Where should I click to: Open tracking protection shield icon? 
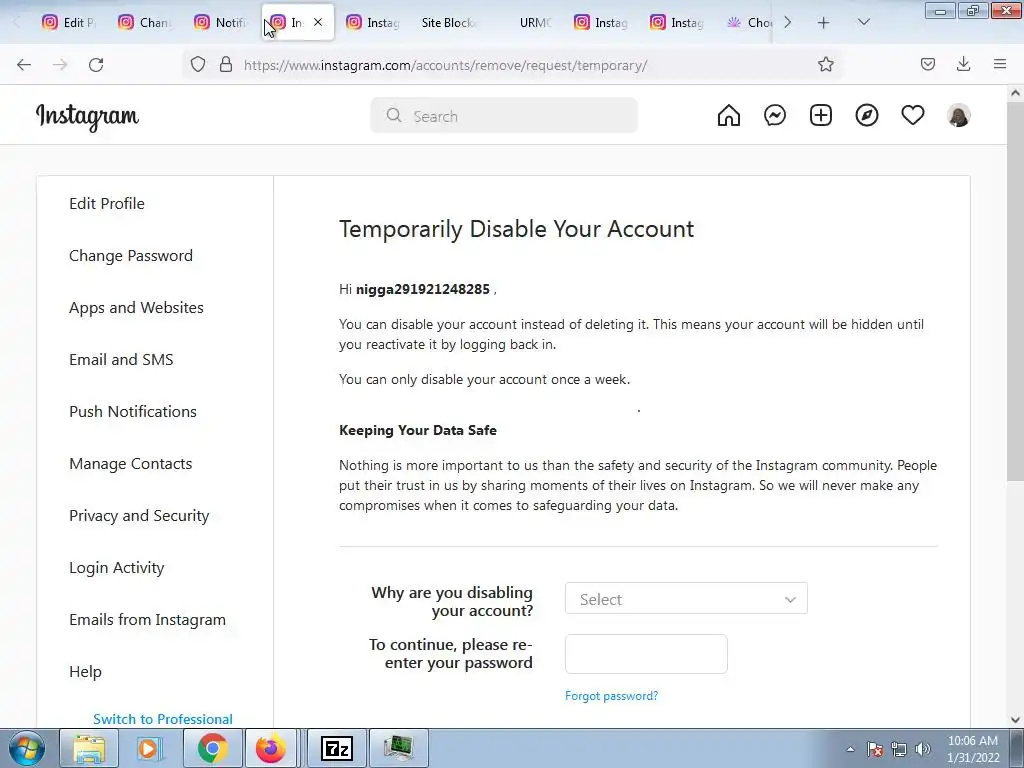coord(198,64)
